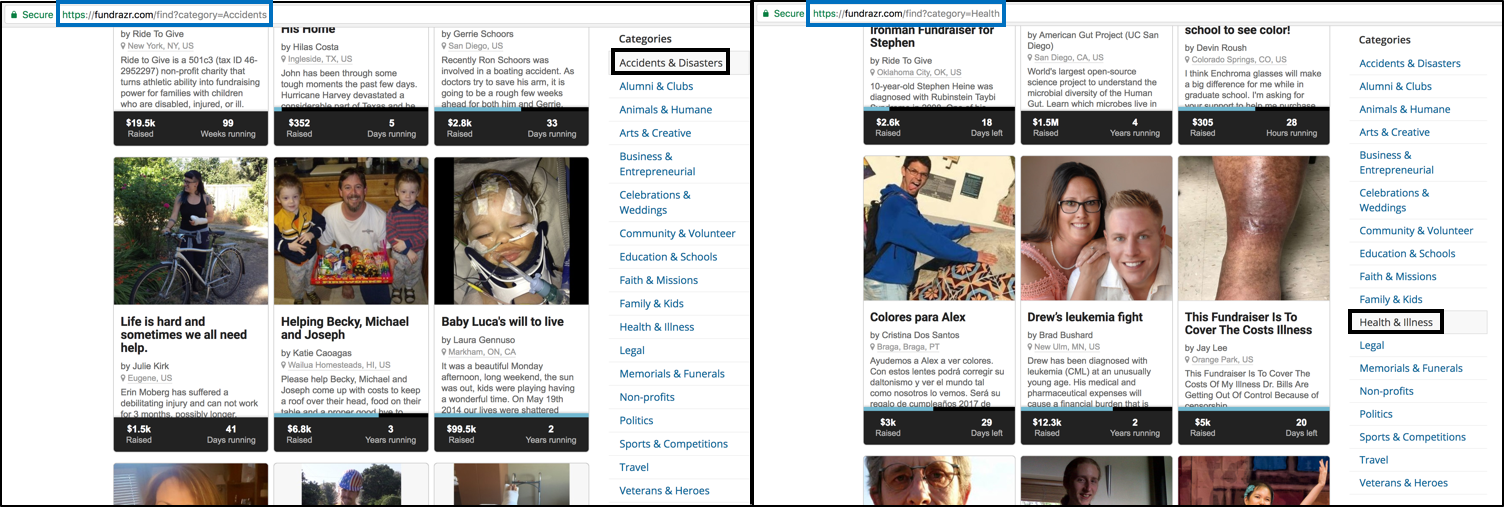1504x507 pixels.
Task: Click the location pin icon next to New Ulm, MN, US
Action: (x=1031, y=346)
